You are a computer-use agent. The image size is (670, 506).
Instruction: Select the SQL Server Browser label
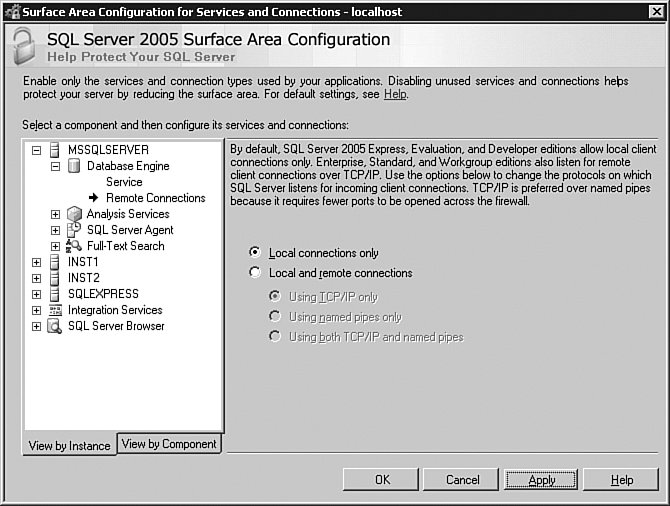(x=116, y=326)
